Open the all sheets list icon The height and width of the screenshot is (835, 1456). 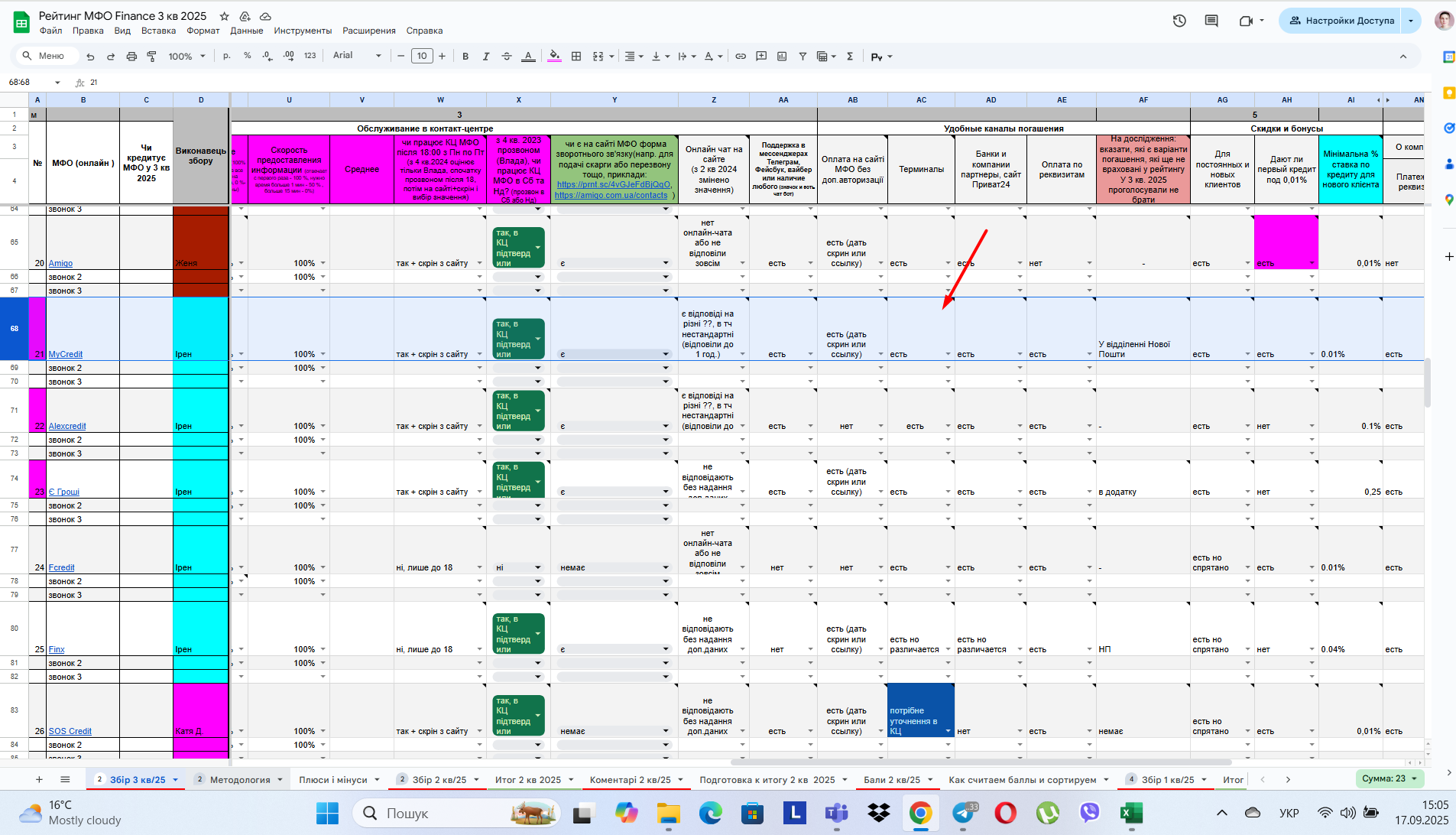click(x=65, y=779)
